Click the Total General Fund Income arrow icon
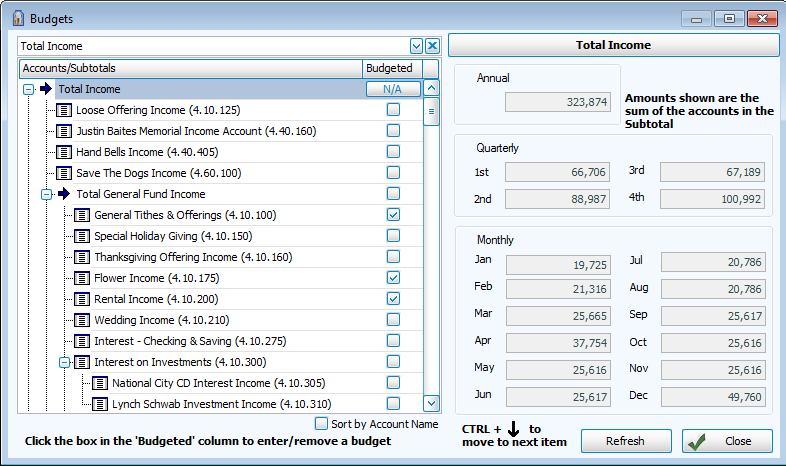The width and height of the screenshot is (786, 466). [64, 194]
